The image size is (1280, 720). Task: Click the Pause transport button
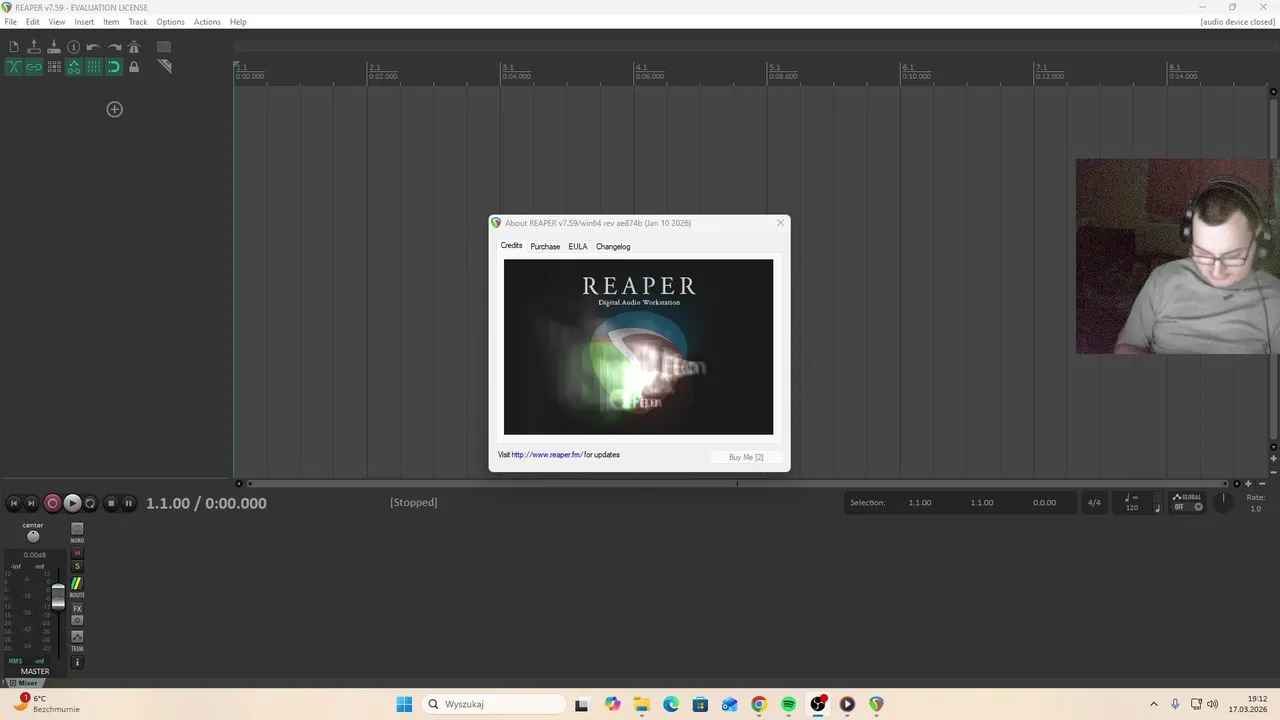[128, 504]
